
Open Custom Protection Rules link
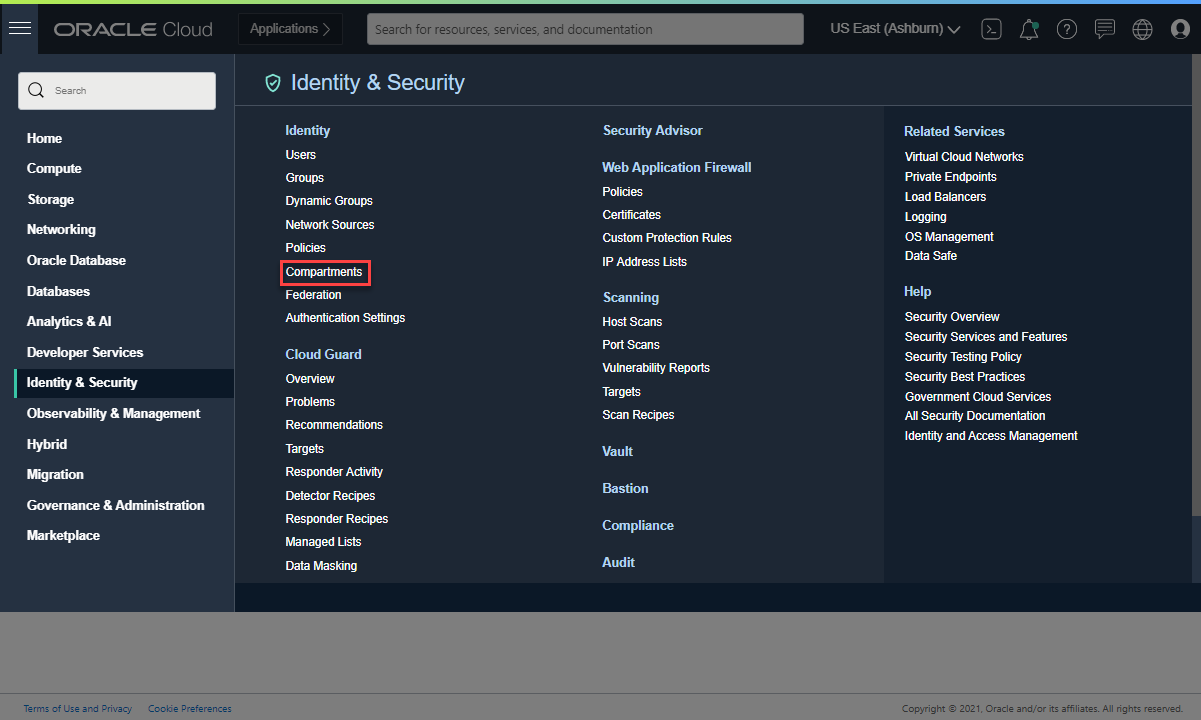tap(667, 238)
